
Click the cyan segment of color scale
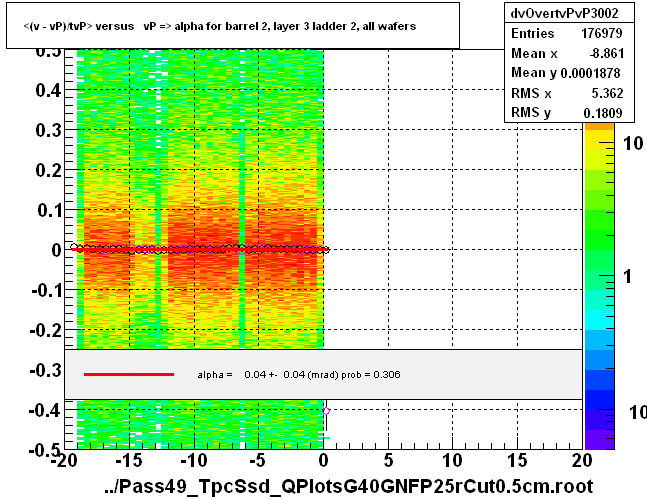[599, 320]
